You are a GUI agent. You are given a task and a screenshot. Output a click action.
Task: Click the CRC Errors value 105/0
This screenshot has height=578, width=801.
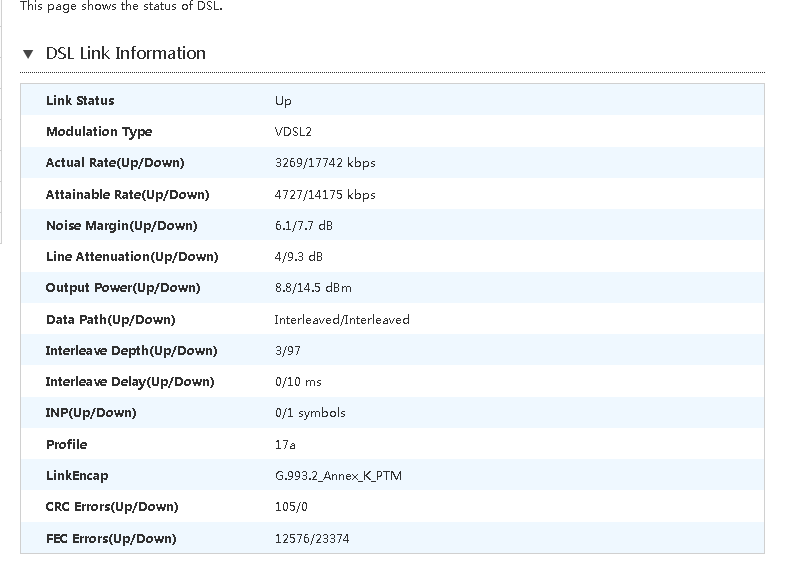[x=291, y=507]
